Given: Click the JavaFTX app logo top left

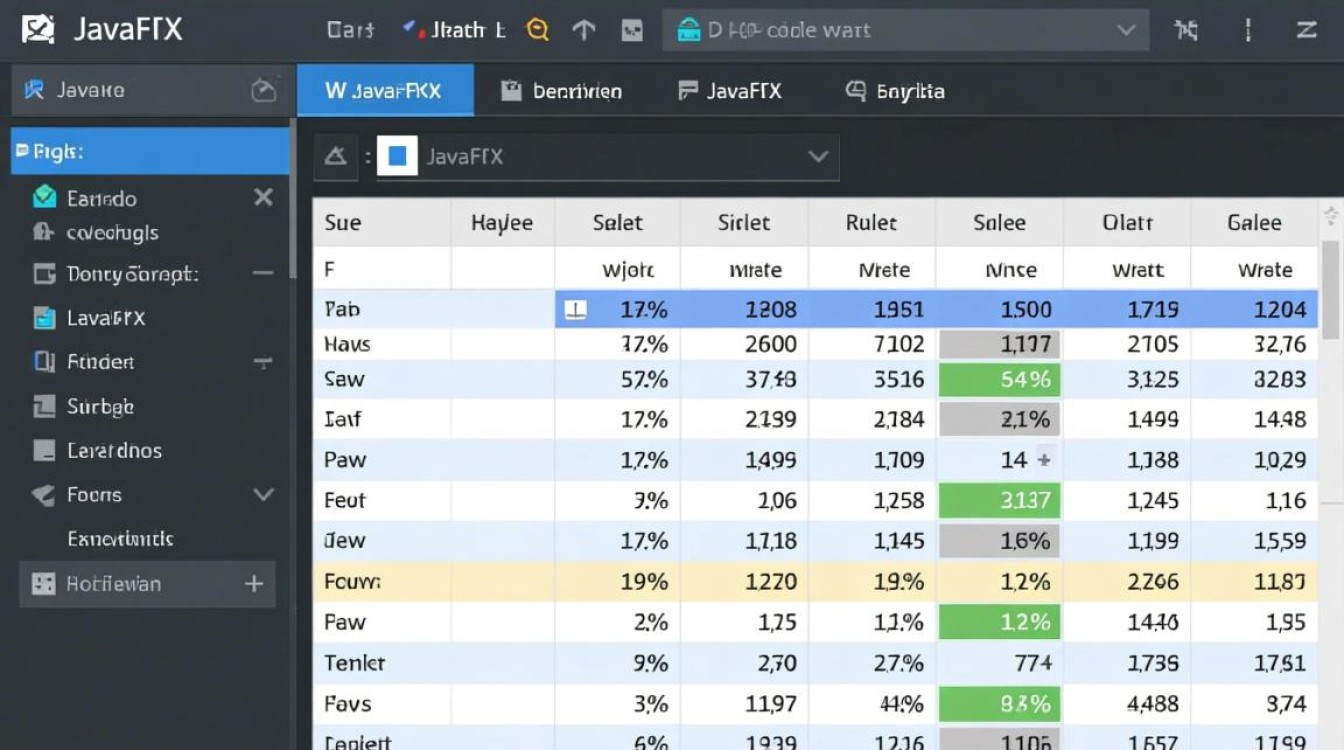Looking at the screenshot, I should point(40,30).
